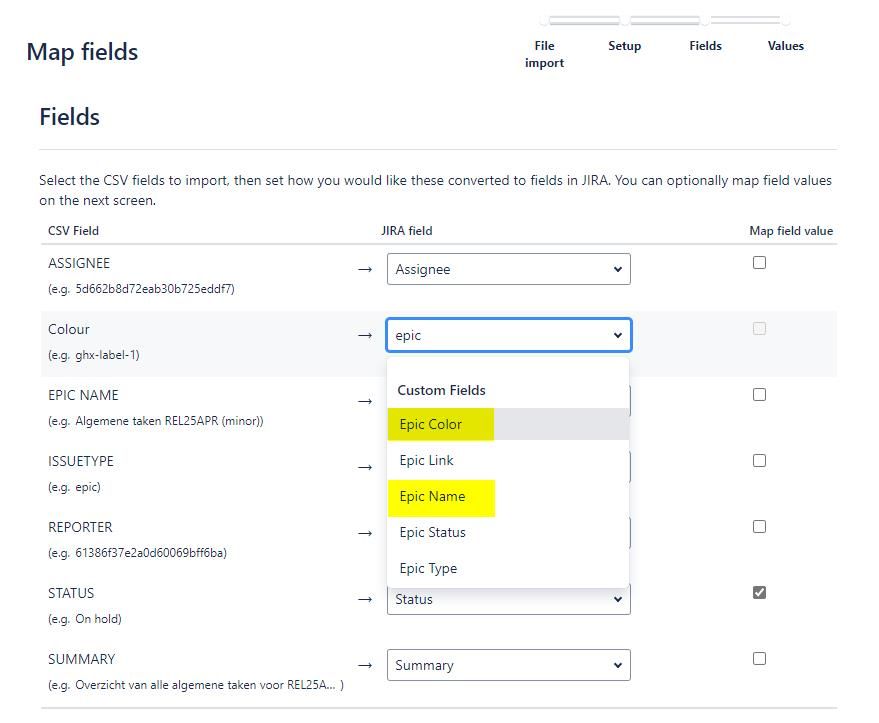The height and width of the screenshot is (723, 879).
Task: Click the JIRA field column header
Action: pyautogui.click(x=407, y=231)
